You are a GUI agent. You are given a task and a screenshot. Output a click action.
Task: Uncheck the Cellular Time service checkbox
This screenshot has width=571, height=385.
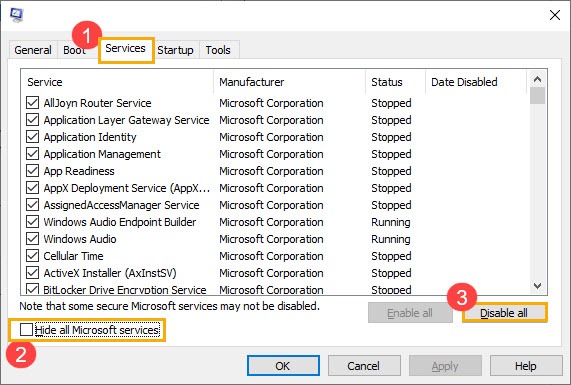tap(32, 256)
